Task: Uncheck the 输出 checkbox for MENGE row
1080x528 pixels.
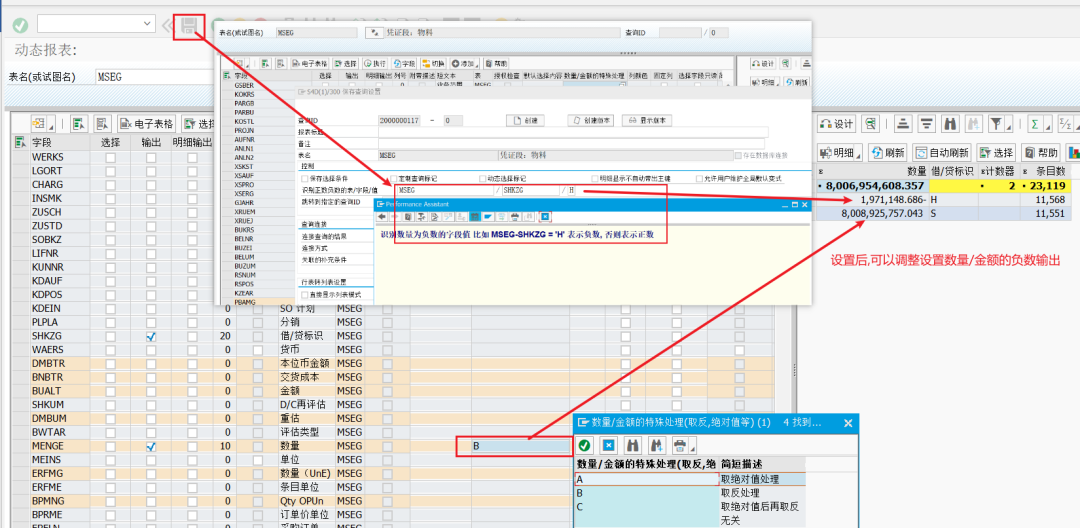Action: point(151,447)
